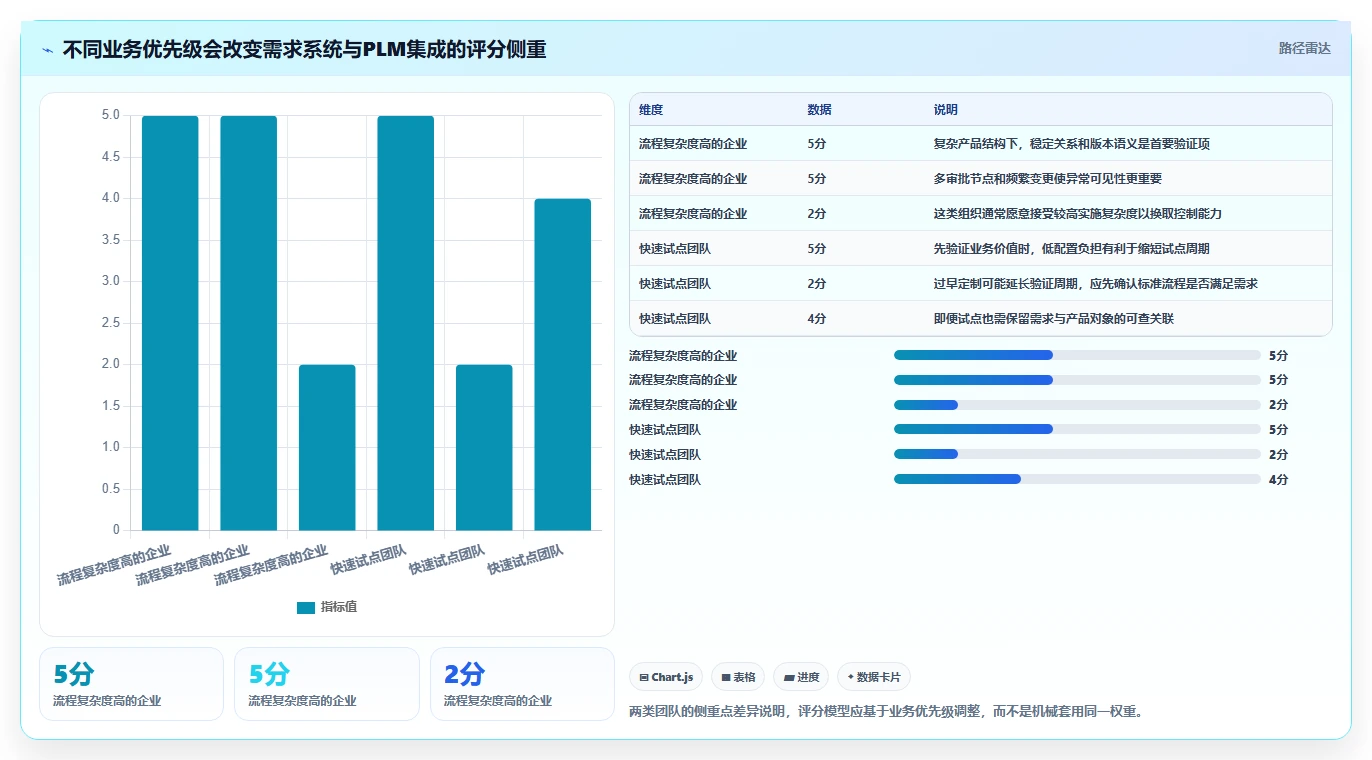
Task: Click the 流程复杂度高的企业 2分 progress bar
Action: [x=1077, y=405]
